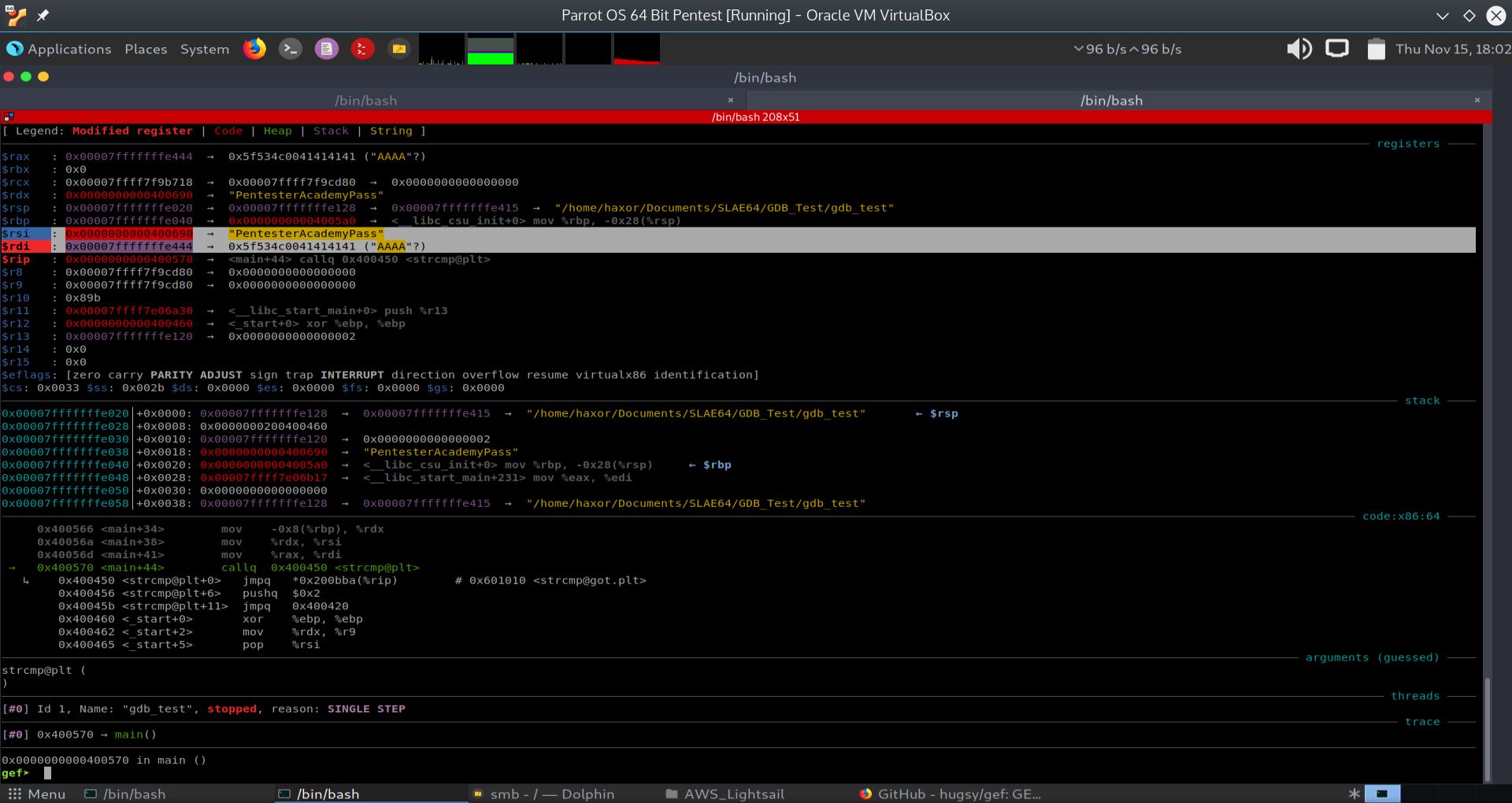Click the clipboard icon in the tray
1512x803 pixels.
(1376, 49)
